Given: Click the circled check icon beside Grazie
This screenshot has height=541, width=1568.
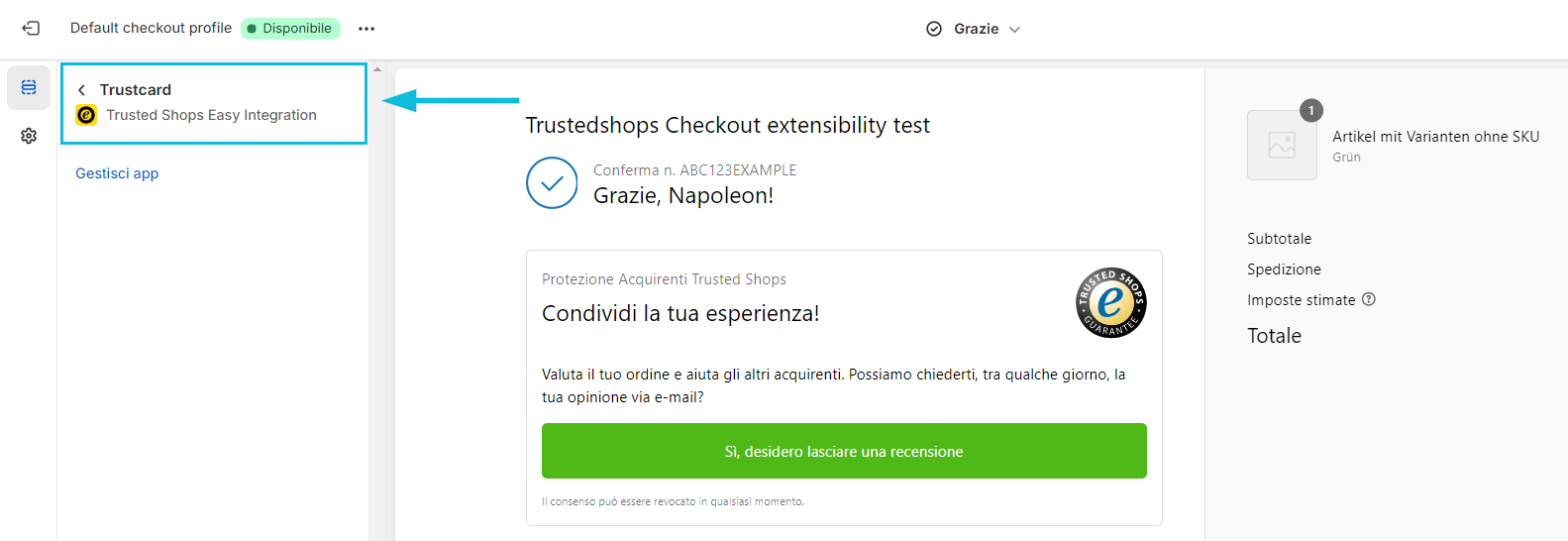Looking at the screenshot, I should [x=934, y=29].
